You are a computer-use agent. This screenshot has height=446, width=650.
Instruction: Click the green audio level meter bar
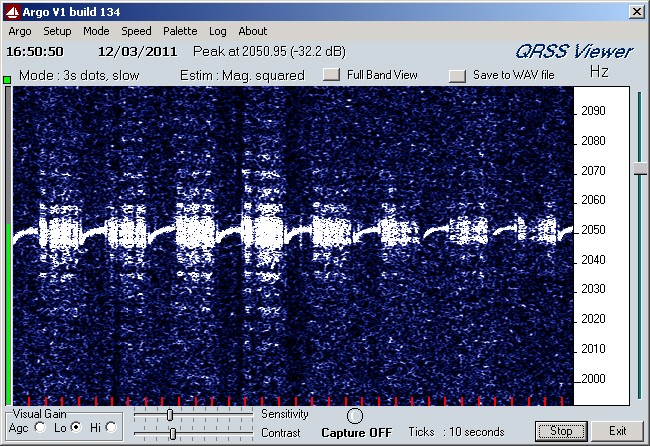click(x=8, y=314)
